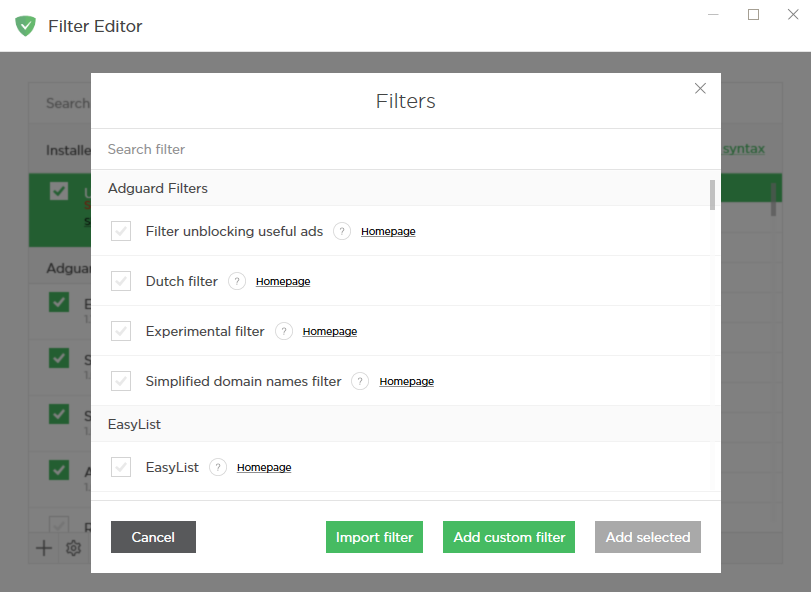
Task: Click the plus add icon in Filter Editor
Action: (44, 548)
